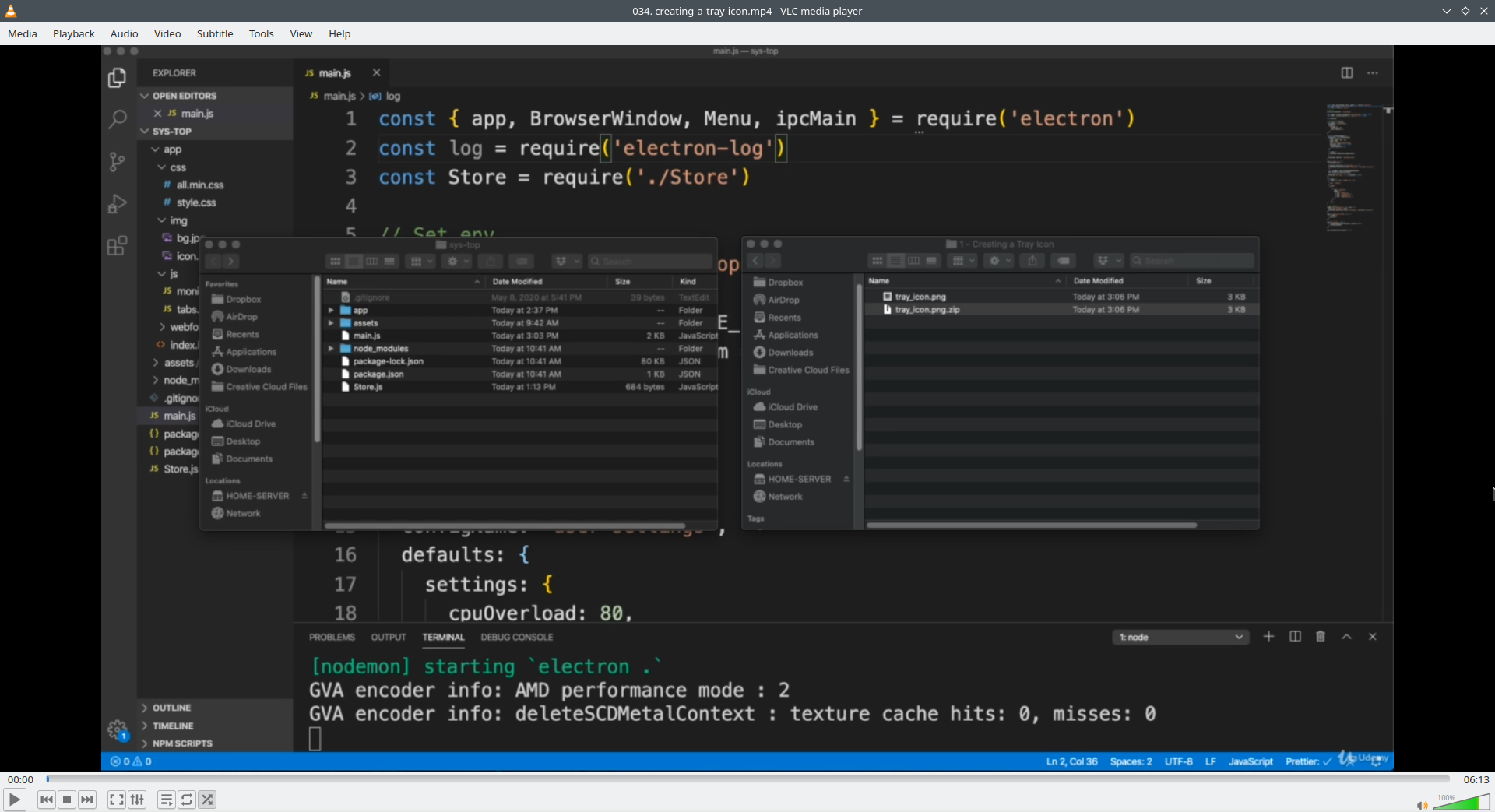Skip to previous media in VLC
1495x812 pixels.
[47, 800]
